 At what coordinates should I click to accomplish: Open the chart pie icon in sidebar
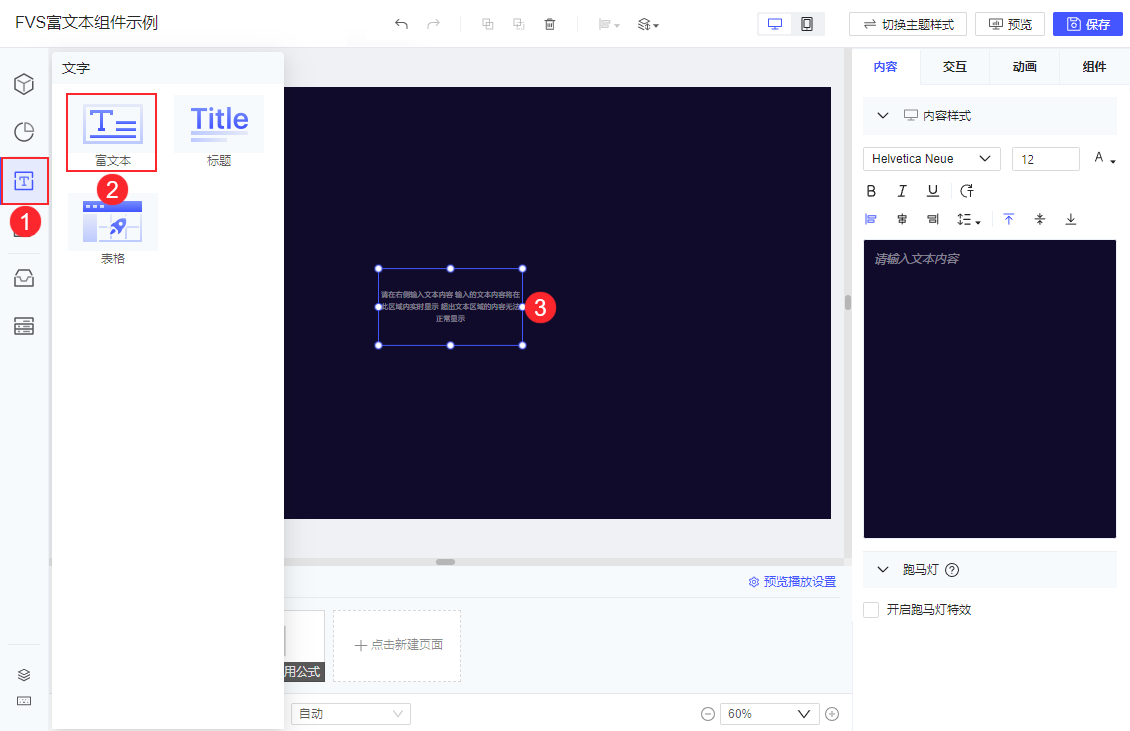pyautogui.click(x=24, y=132)
